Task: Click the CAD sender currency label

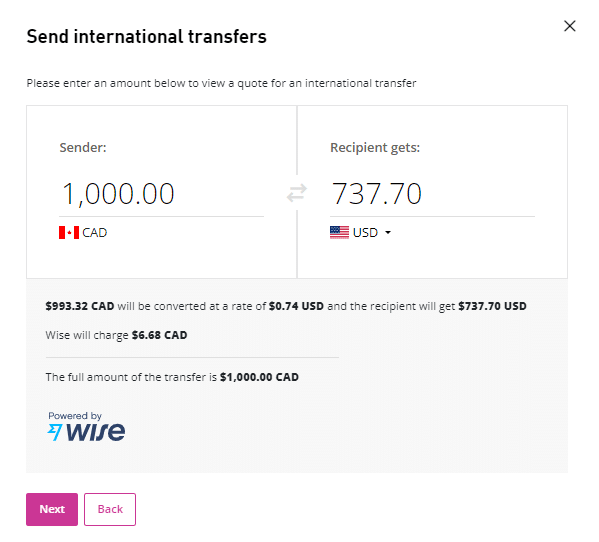Action: 95,232
